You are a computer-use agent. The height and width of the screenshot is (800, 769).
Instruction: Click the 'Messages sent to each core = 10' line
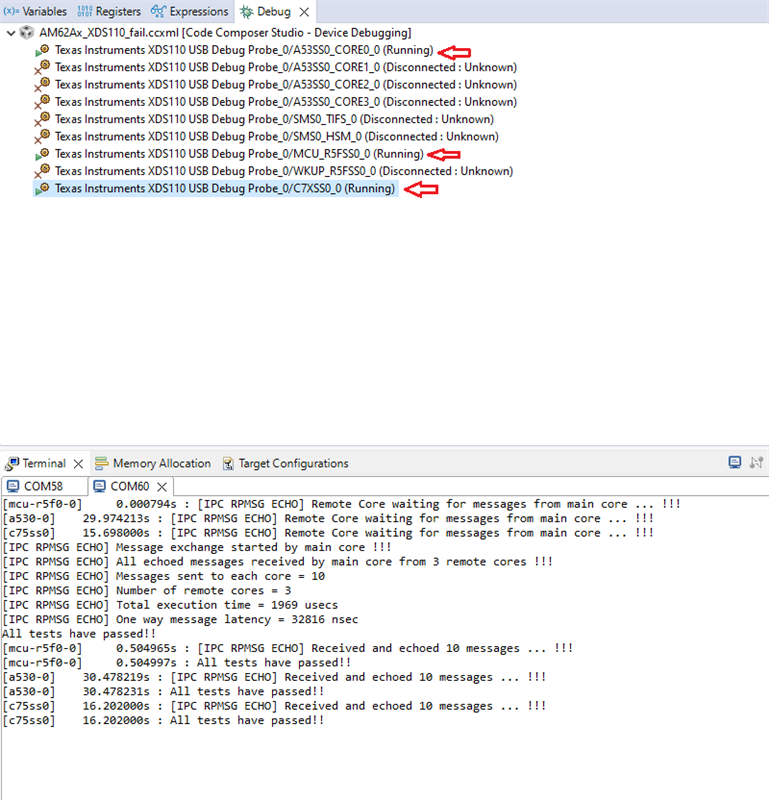click(x=163, y=576)
